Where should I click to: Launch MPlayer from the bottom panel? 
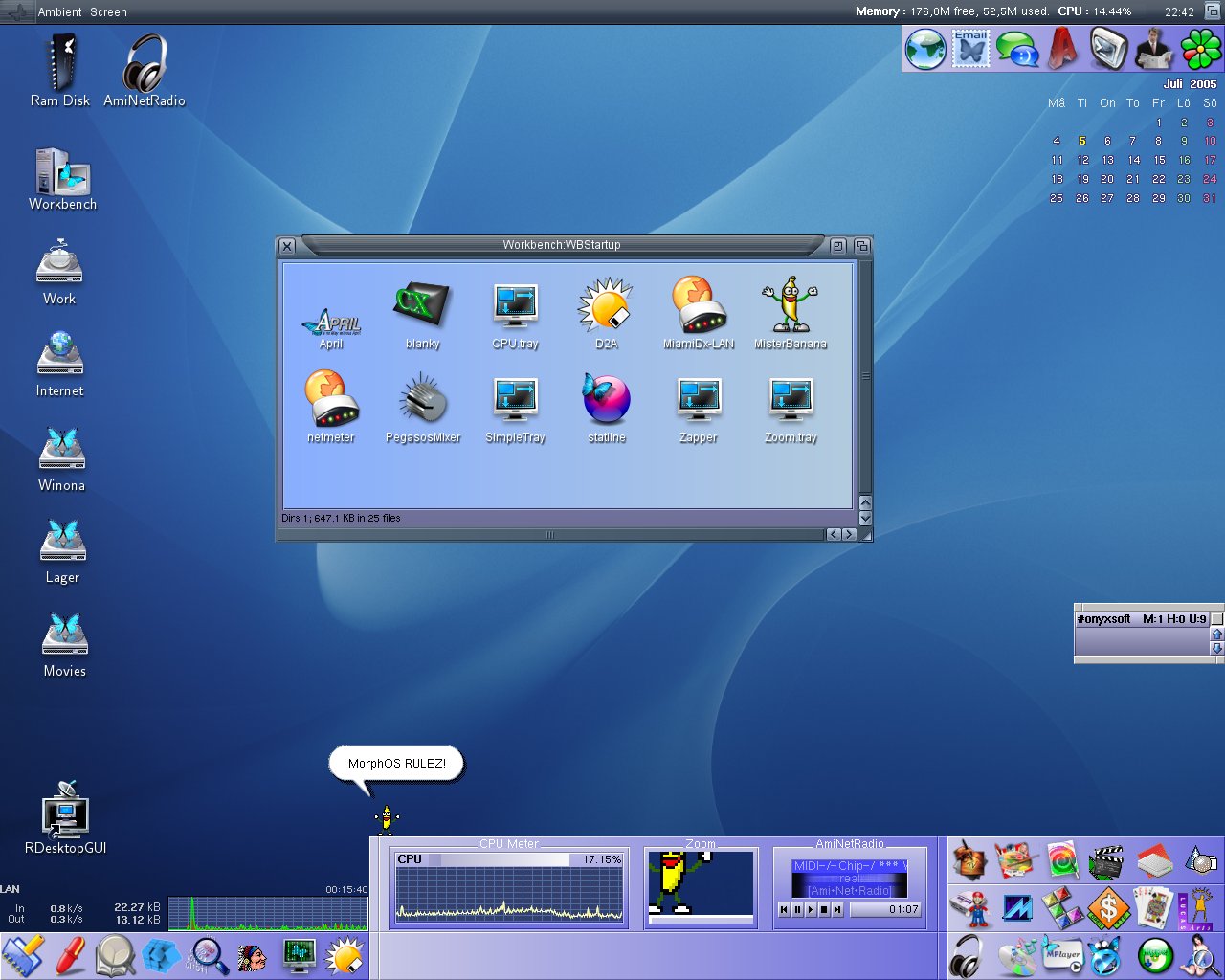[1062, 955]
